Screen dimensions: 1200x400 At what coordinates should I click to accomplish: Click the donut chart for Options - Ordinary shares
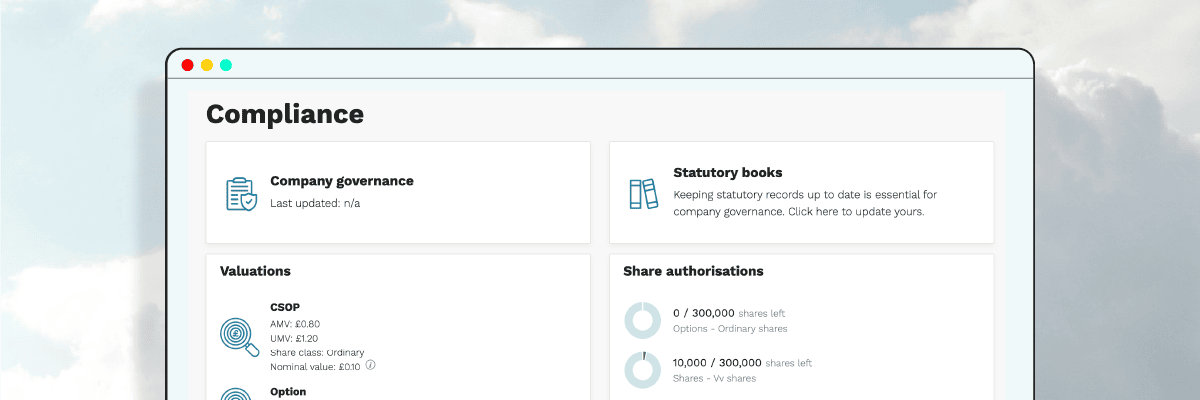tap(642, 320)
